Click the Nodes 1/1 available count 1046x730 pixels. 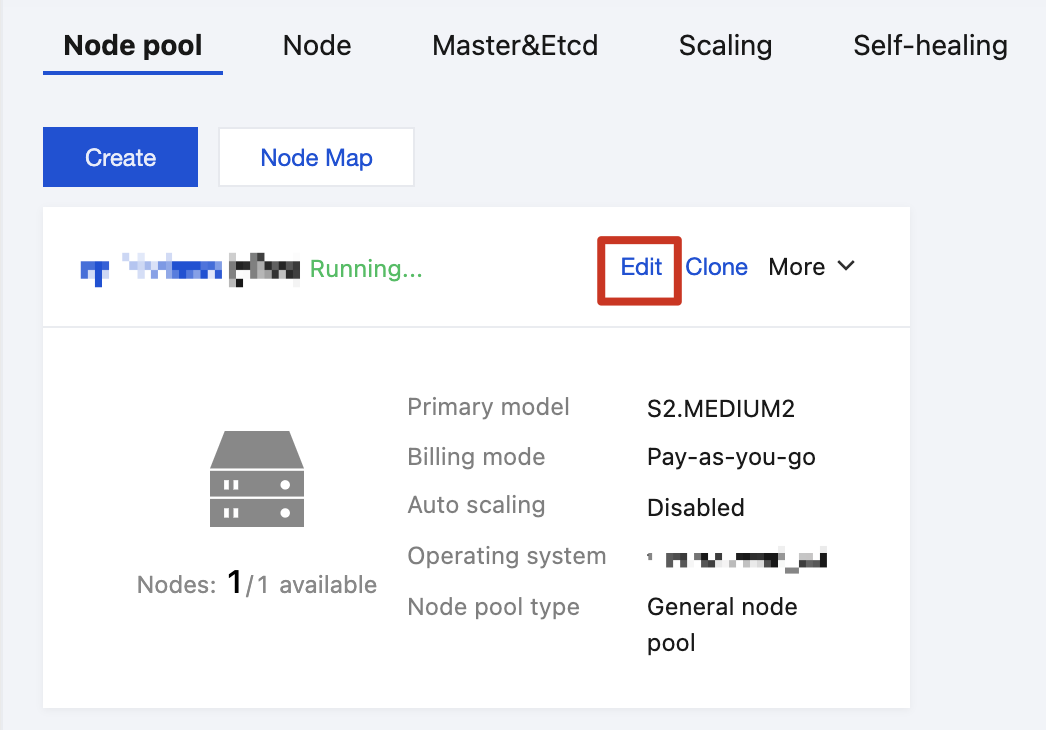(257, 584)
